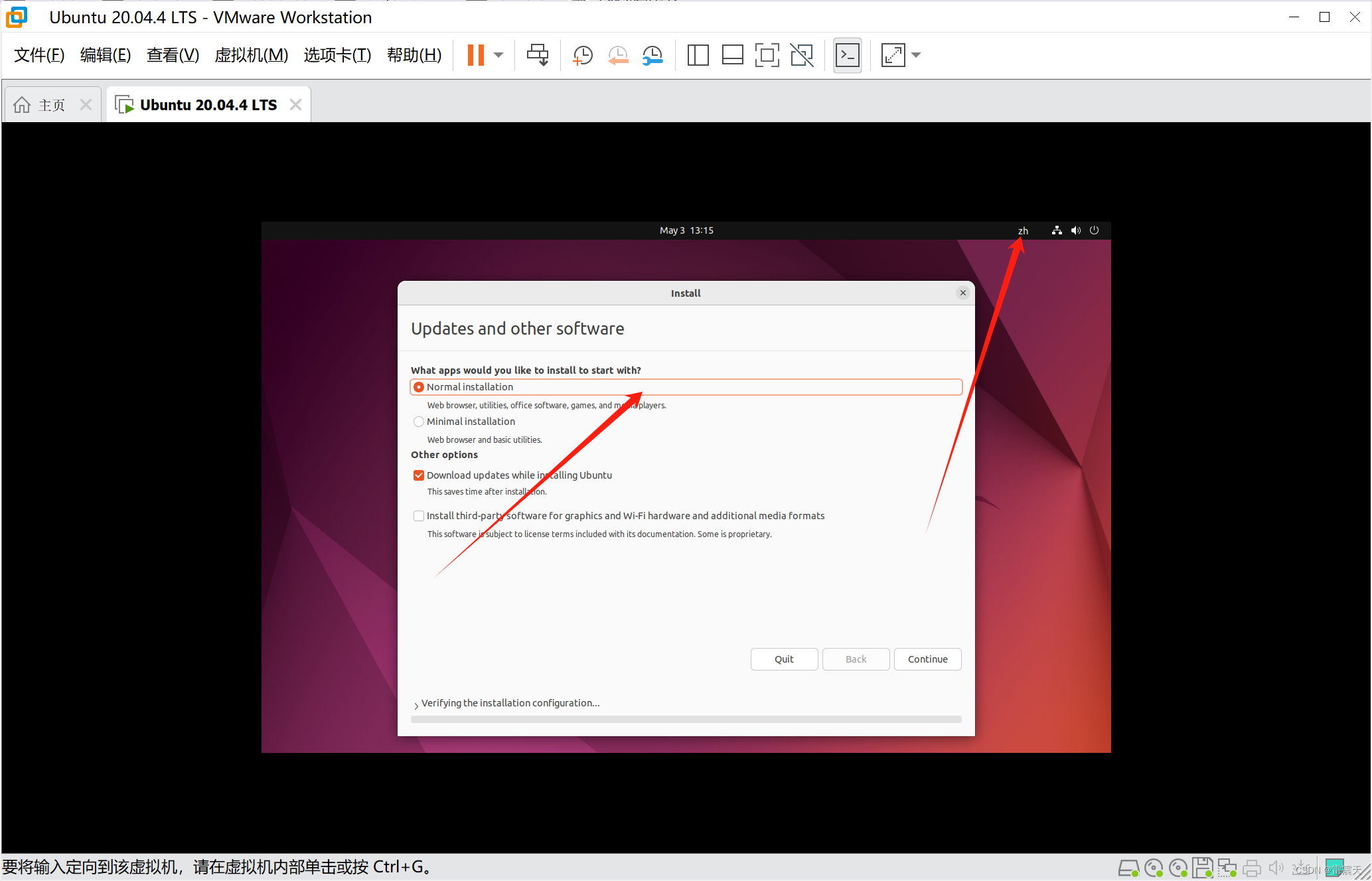Click the installation progress bar
The image size is (1372, 881).
[686, 719]
